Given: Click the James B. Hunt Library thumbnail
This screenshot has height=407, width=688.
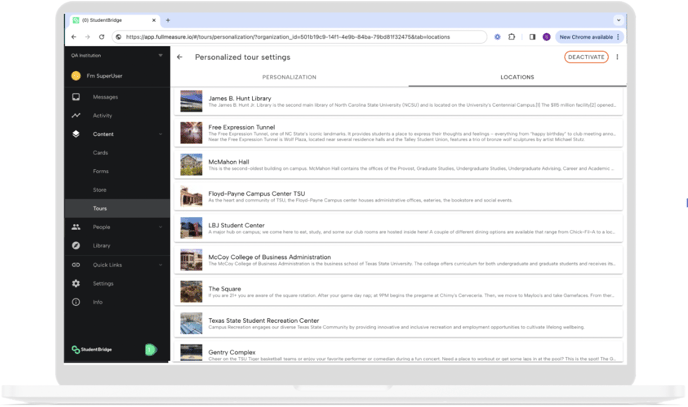Looking at the screenshot, I should [x=191, y=101].
